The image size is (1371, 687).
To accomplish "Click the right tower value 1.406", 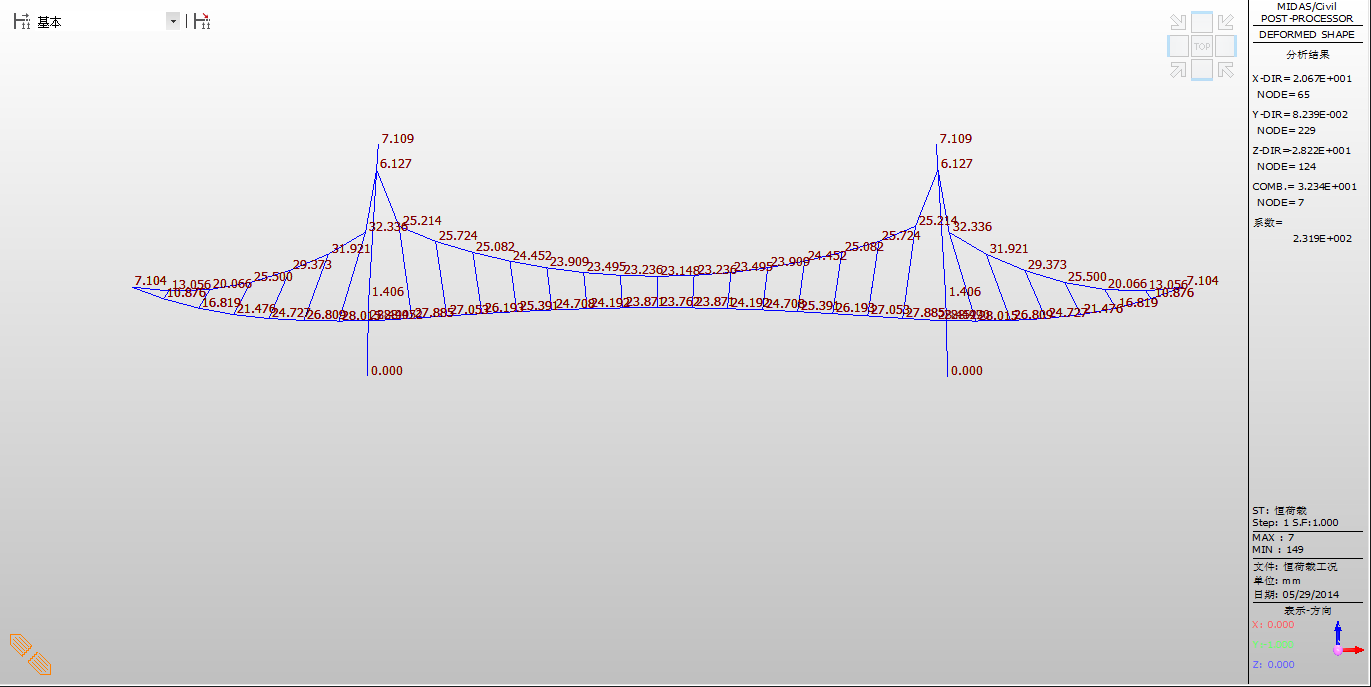I will click(965, 292).
